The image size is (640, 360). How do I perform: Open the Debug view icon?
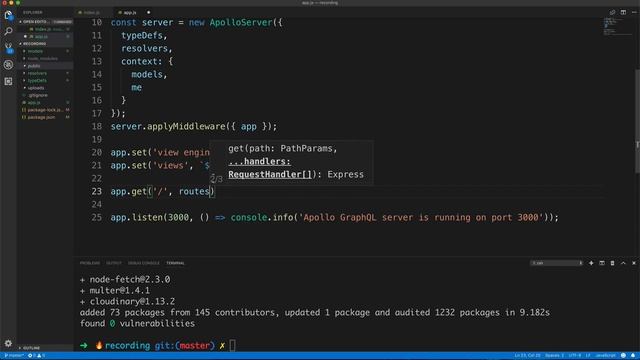8,64
